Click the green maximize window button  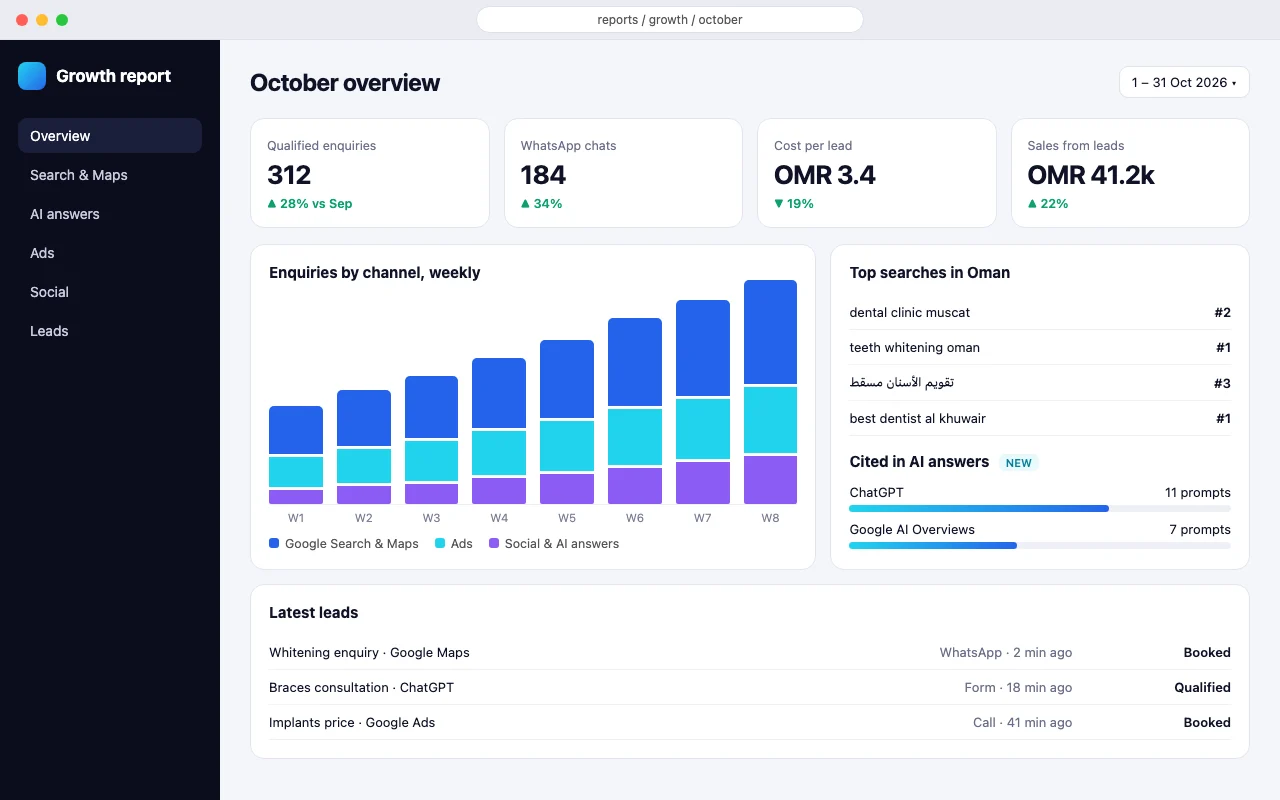tap(62, 20)
